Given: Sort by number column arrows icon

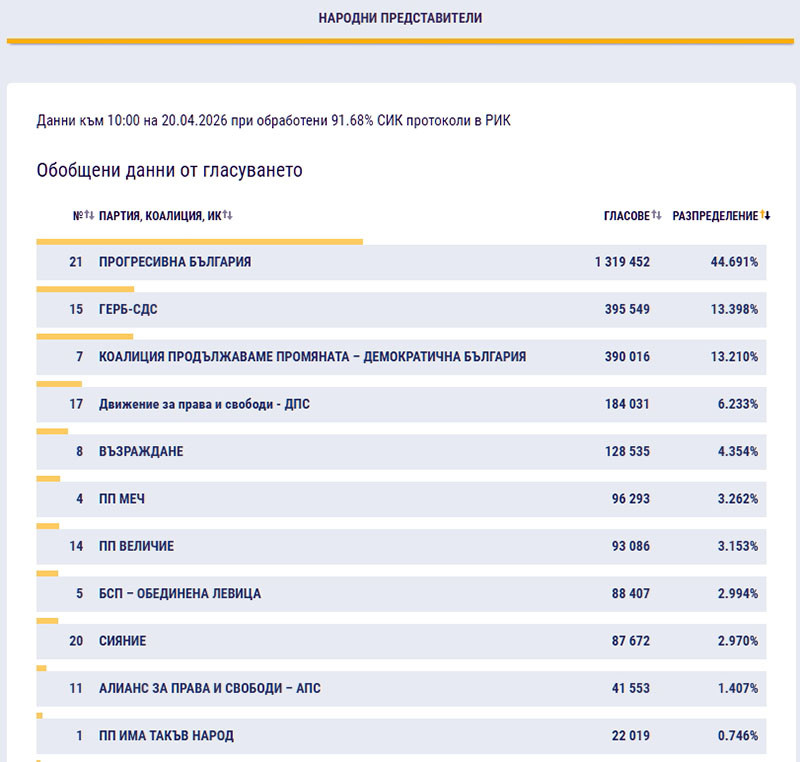Looking at the screenshot, I should click(x=90, y=215).
